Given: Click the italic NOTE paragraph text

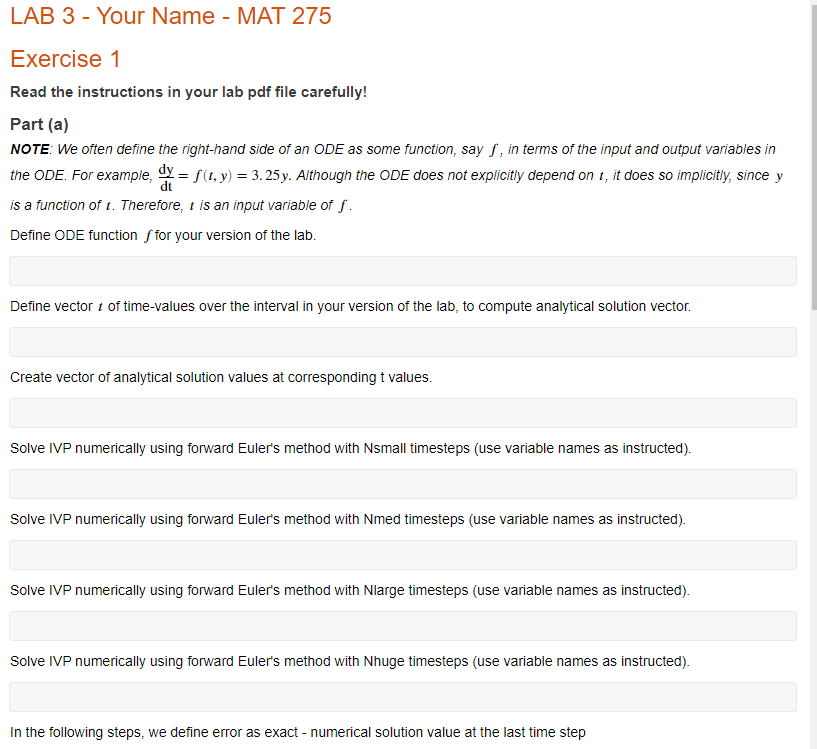Looking at the screenshot, I should (400, 149).
